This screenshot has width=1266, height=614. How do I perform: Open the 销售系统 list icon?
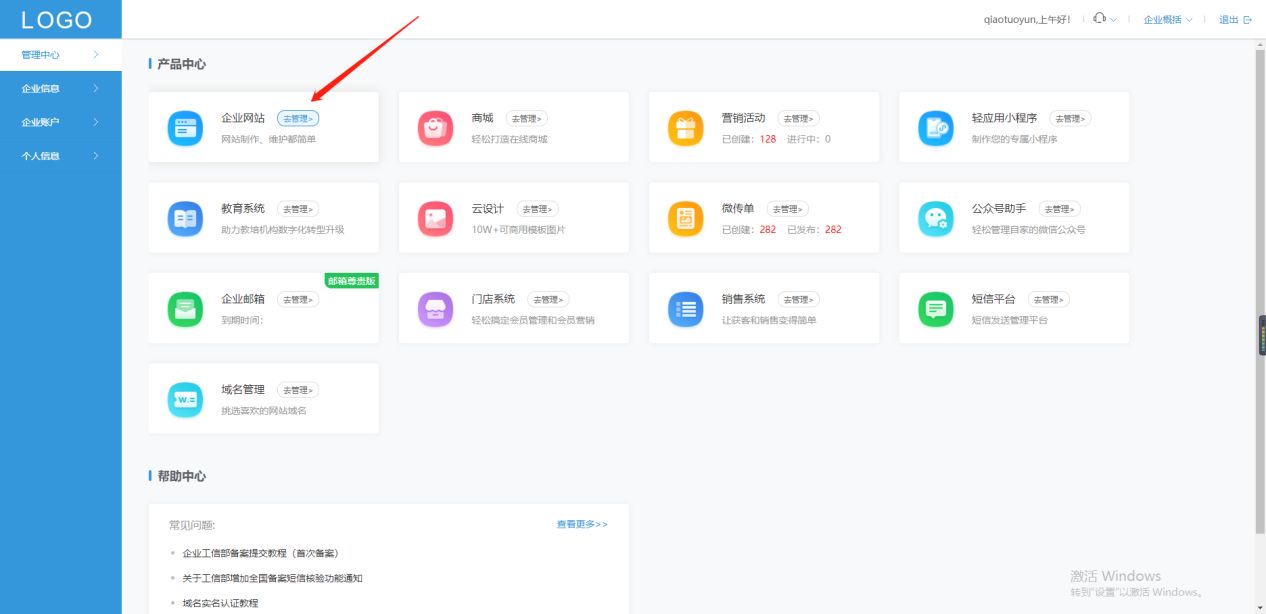pos(685,307)
